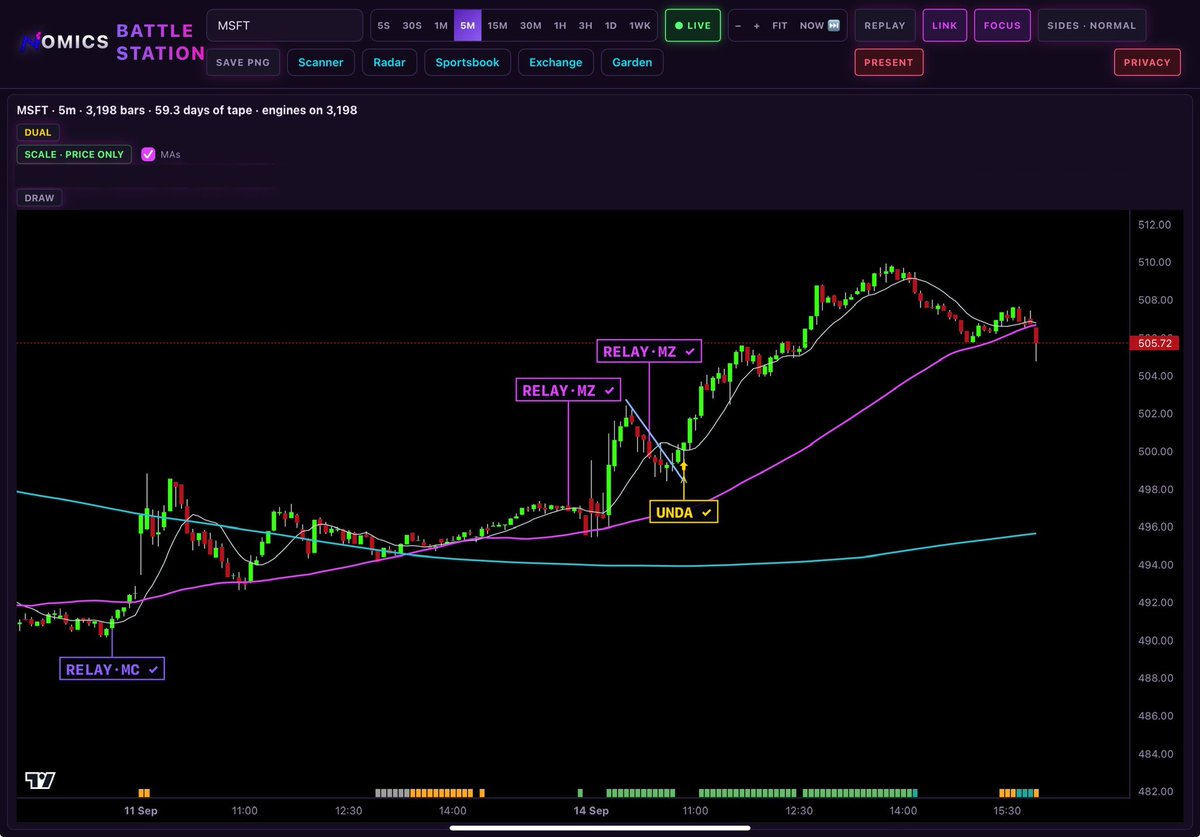The image size is (1200, 837).
Task: Click the UNDA signal label
Action: pos(684,512)
